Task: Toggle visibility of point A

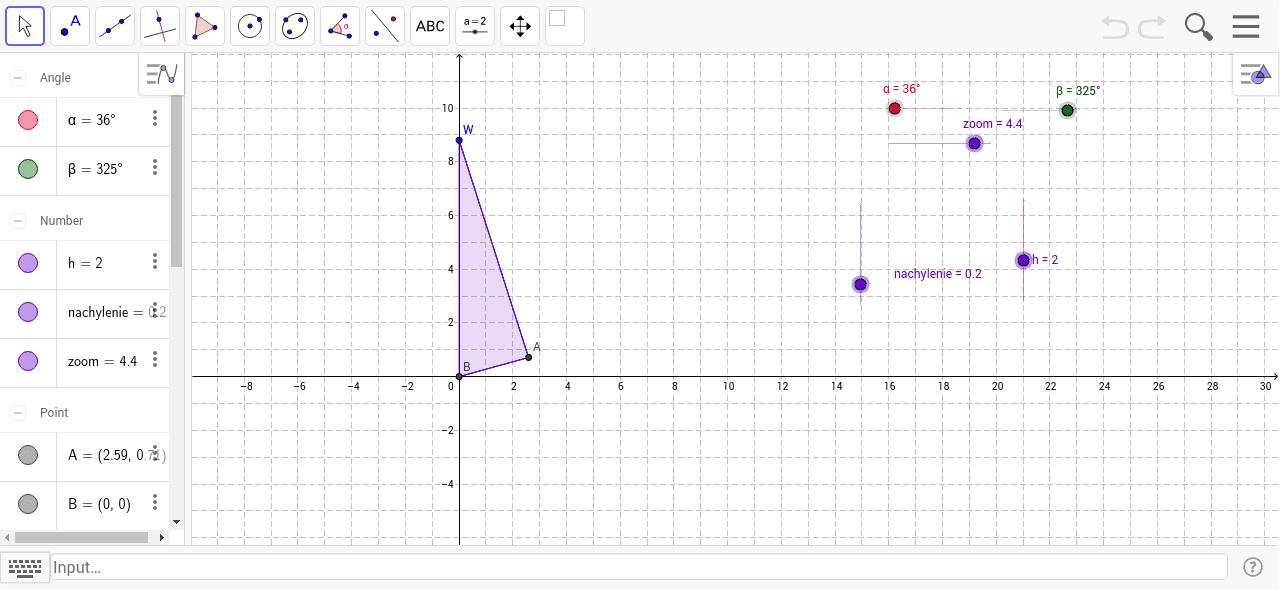Action: 28,455
